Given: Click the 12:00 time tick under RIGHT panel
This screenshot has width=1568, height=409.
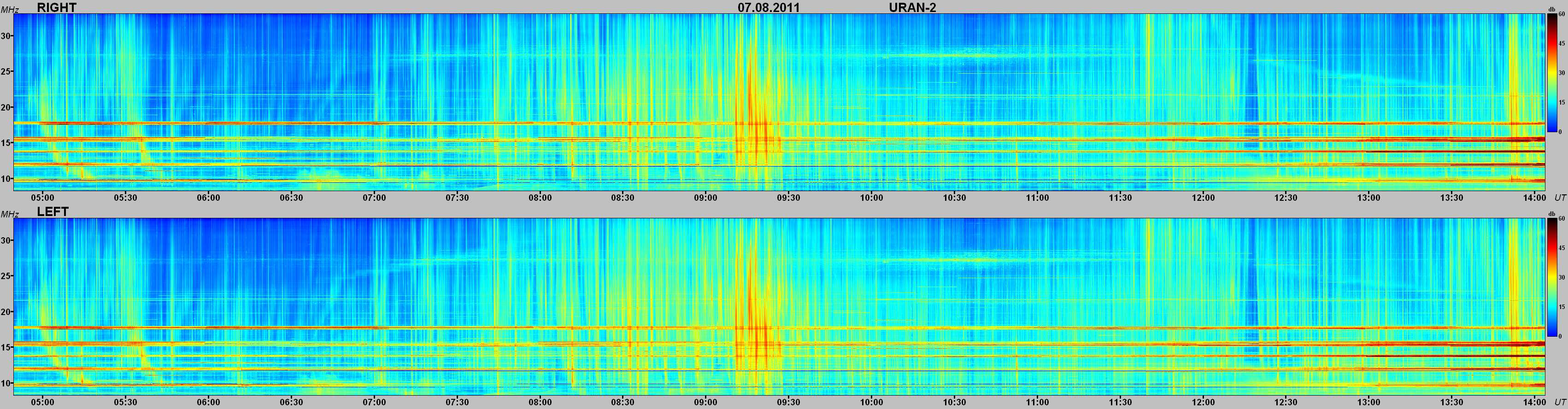Looking at the screenshot, I should click(x=1203, y=198).
